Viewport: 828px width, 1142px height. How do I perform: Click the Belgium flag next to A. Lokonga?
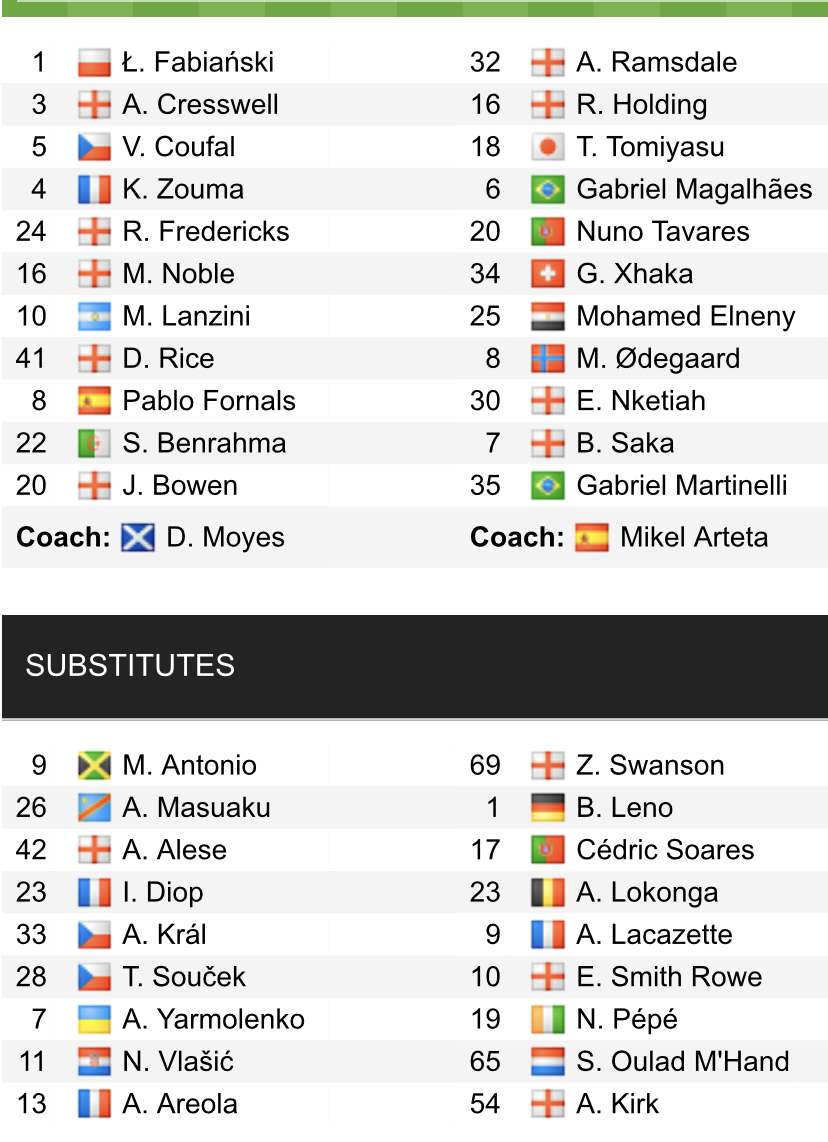click(x=548, y=892)
